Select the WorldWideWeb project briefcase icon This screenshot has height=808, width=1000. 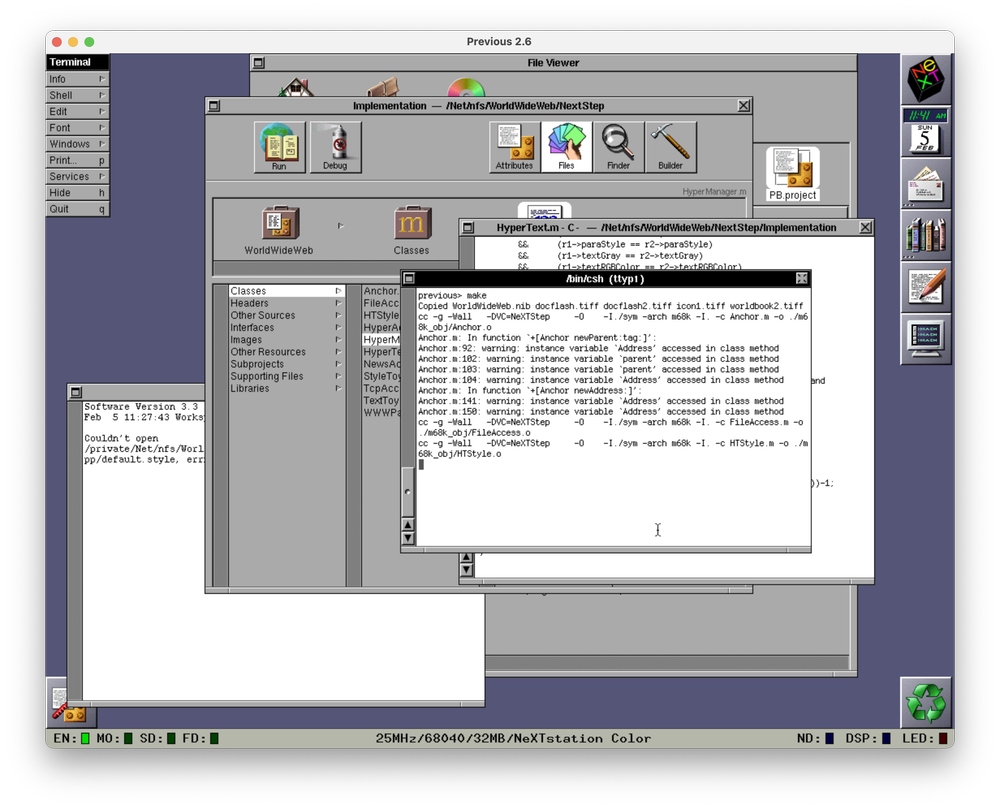click(x=280, y=223)
